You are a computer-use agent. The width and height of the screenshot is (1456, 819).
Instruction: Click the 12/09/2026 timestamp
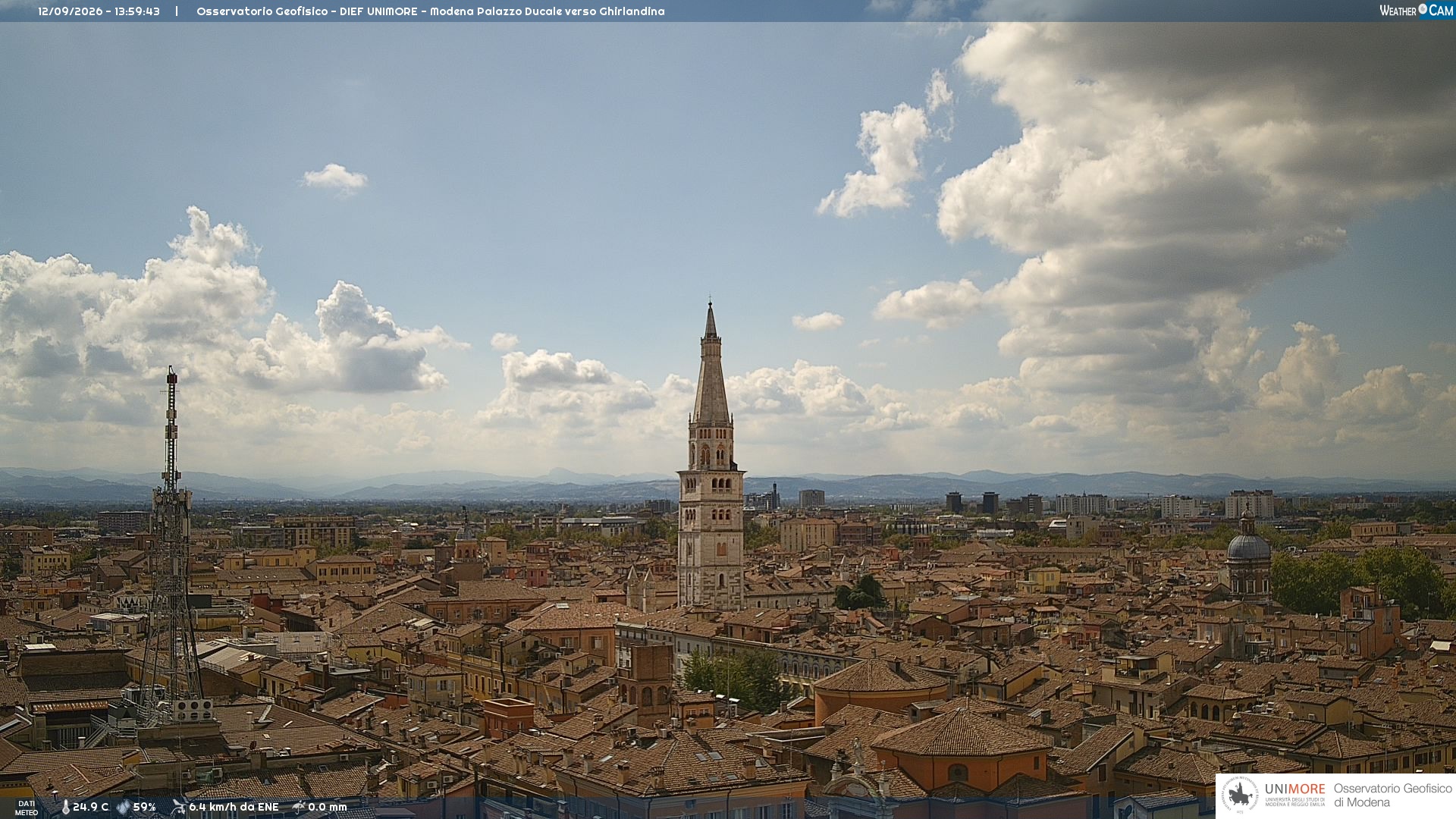70,11
